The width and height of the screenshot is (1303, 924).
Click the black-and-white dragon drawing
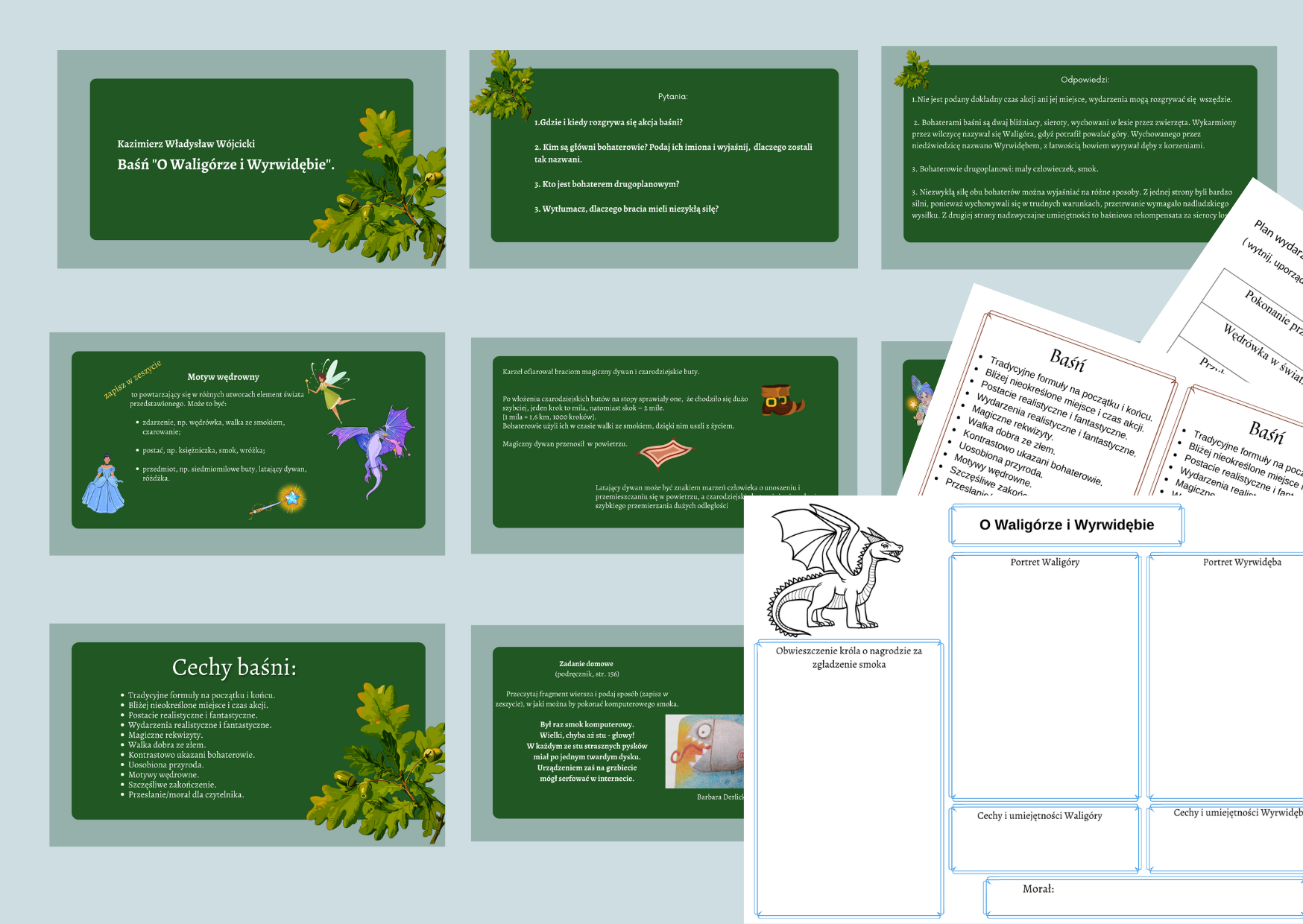[x=835, y=570]
